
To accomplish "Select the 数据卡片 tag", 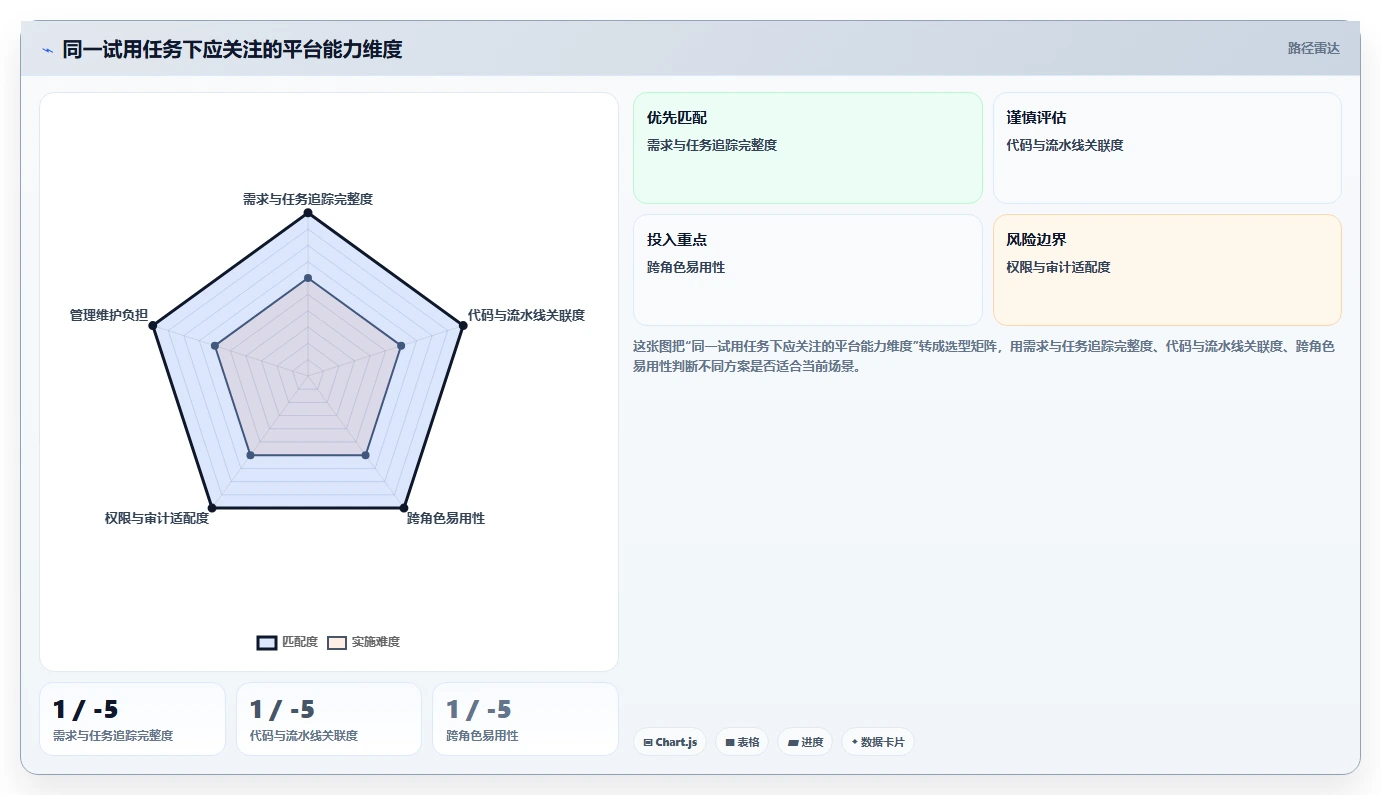I will (878, 742).
